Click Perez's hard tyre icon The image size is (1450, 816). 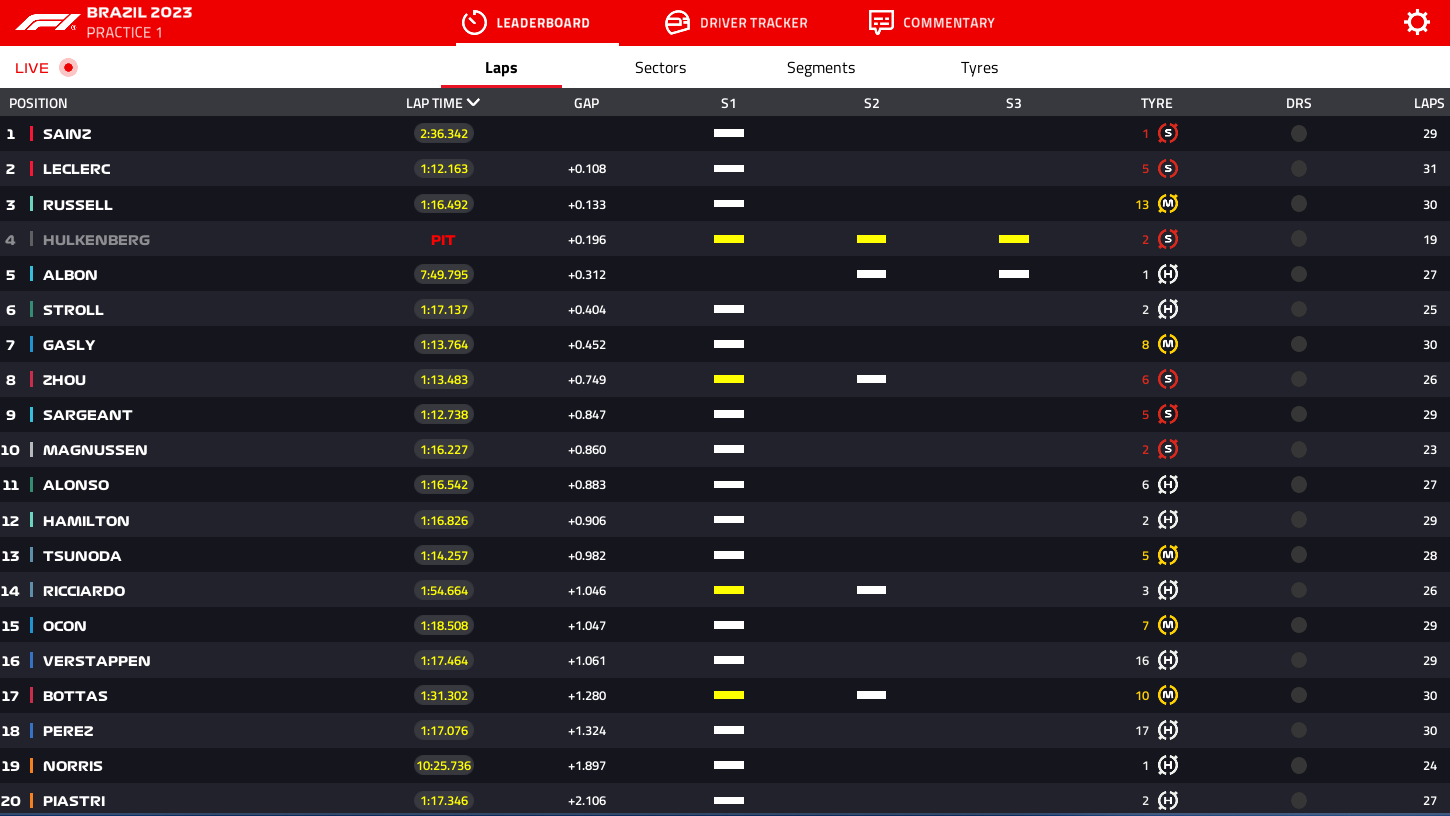(x=1167, y=730)
